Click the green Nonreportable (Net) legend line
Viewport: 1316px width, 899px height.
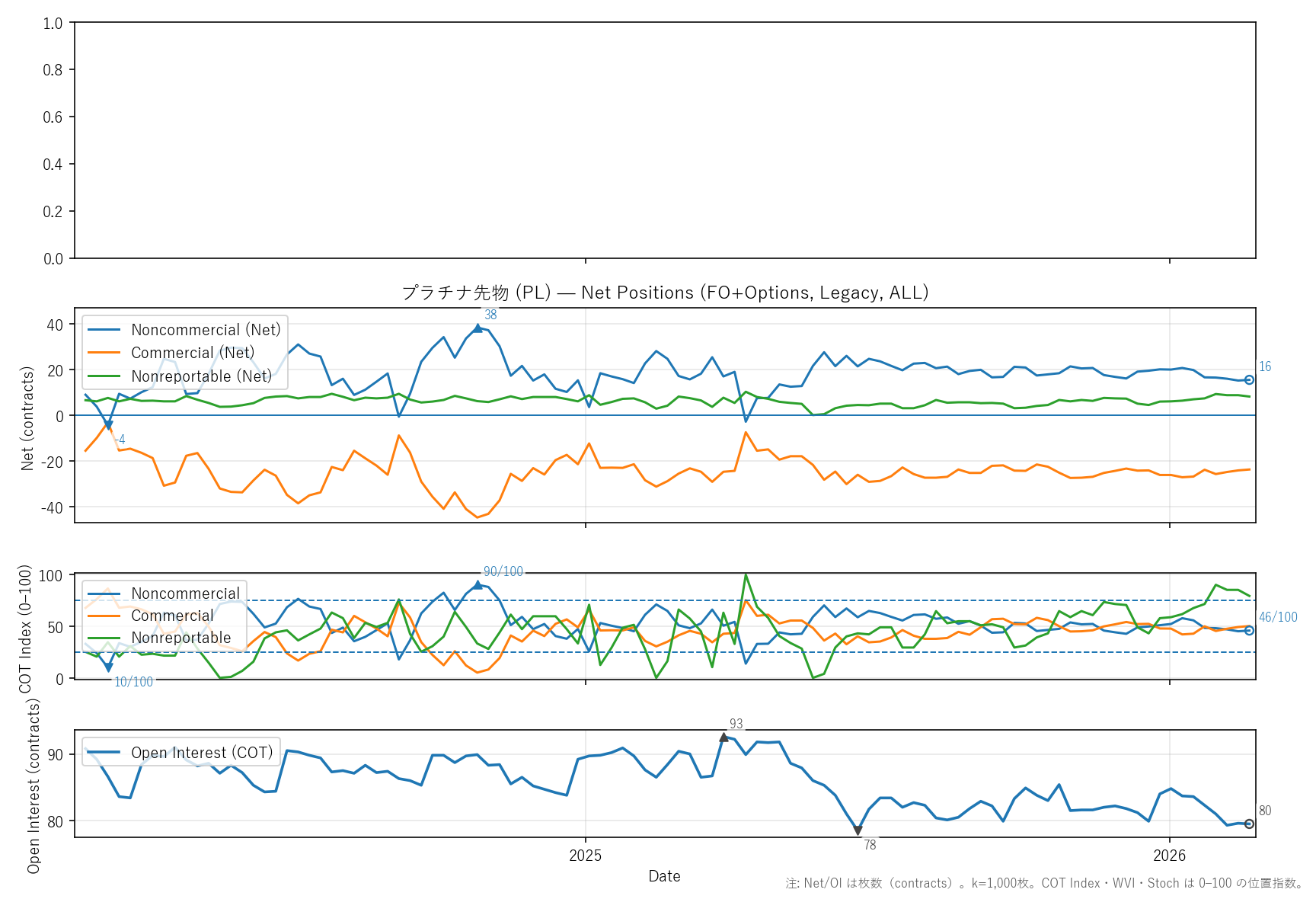[104, 376]
